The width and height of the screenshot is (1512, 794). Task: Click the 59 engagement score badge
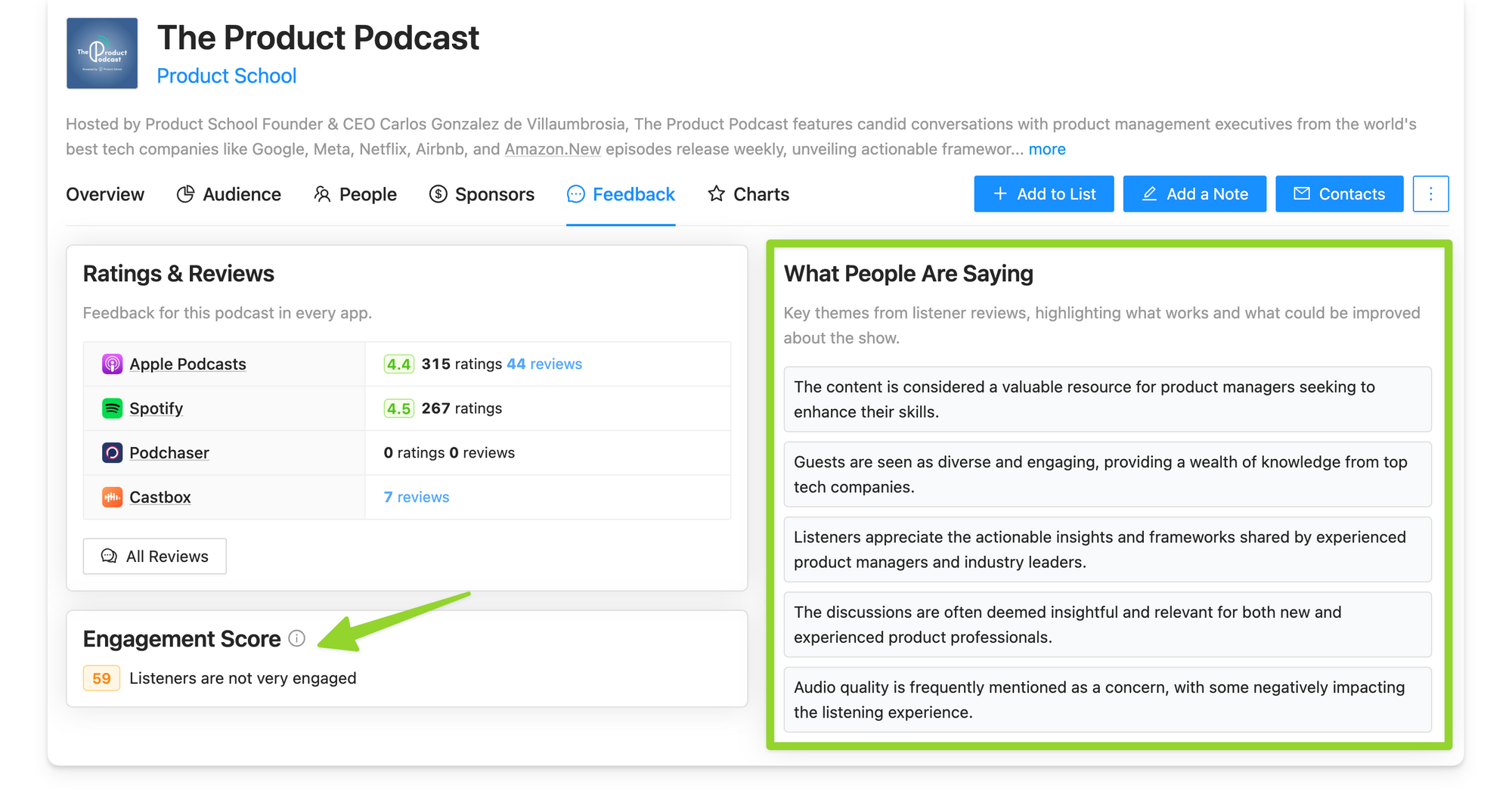101,678
